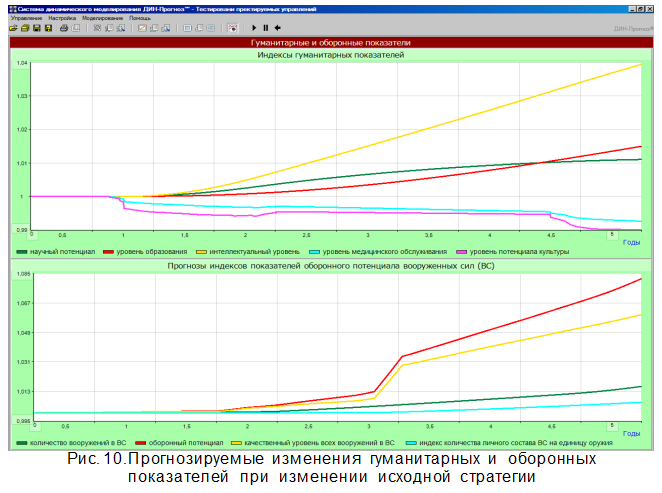
Task: Pause the simulation with the pause button
Action: [x=266, y=28]
